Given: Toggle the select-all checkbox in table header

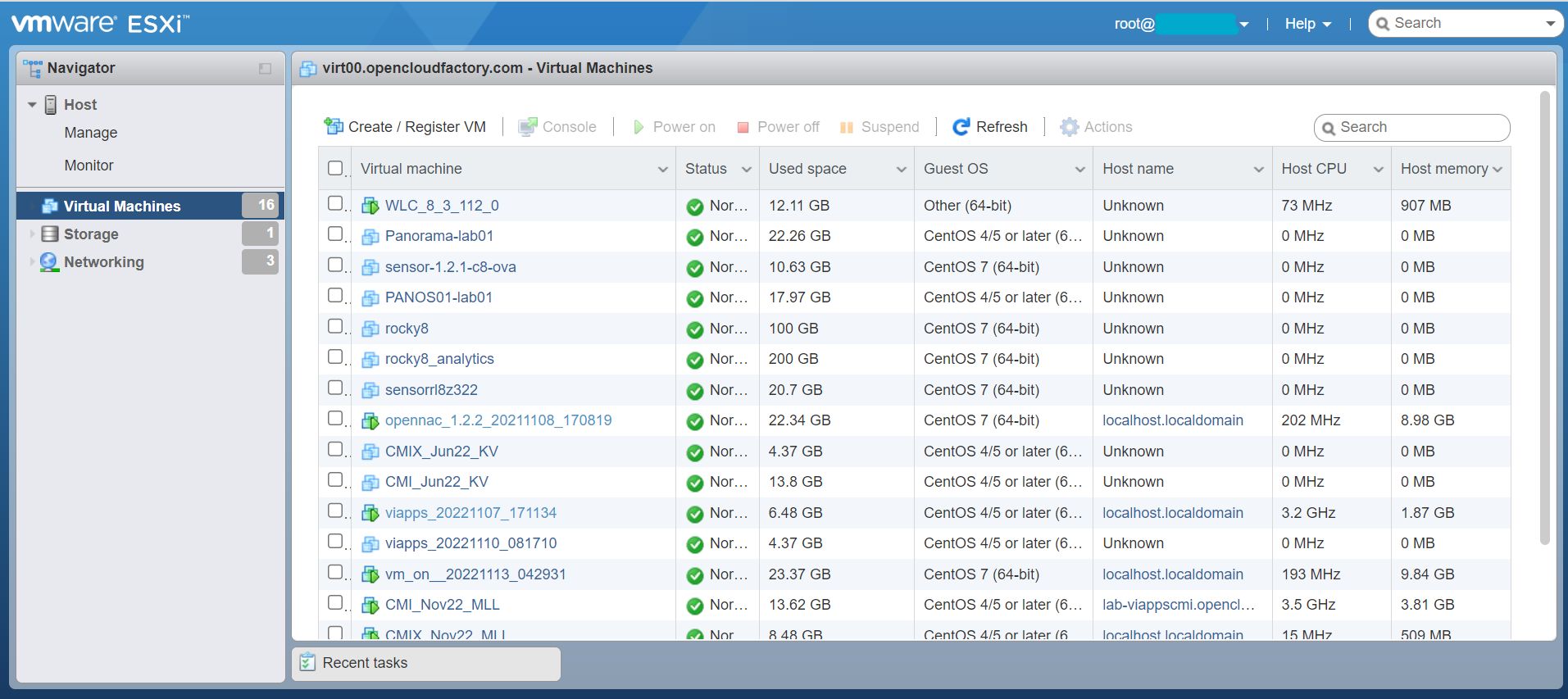Looking at the screenshot, I should (334, 168).
